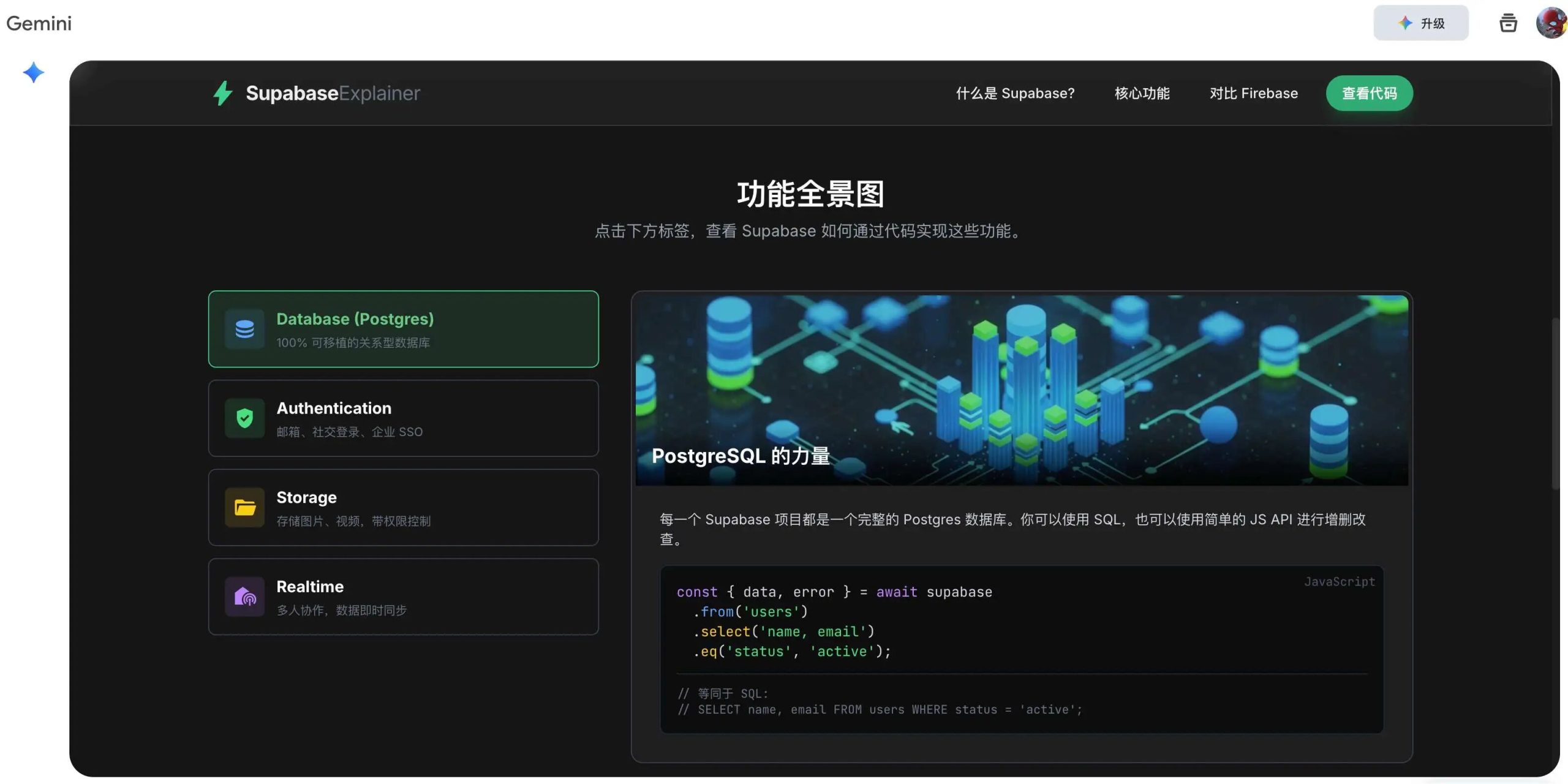This screenshot has width=1568, height=784.
Task: Click the 升级 upgrade button
Action: [1422, 23]
